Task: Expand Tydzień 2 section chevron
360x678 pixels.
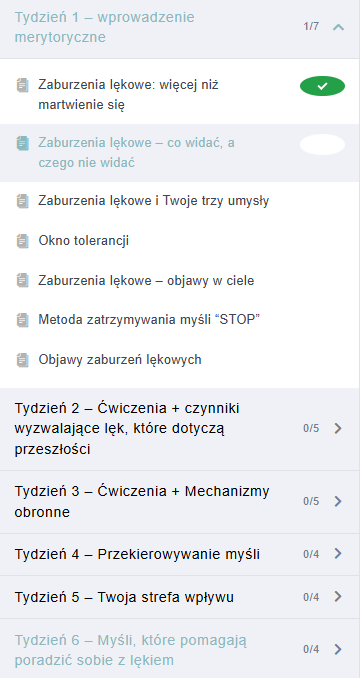Action: 338,429
